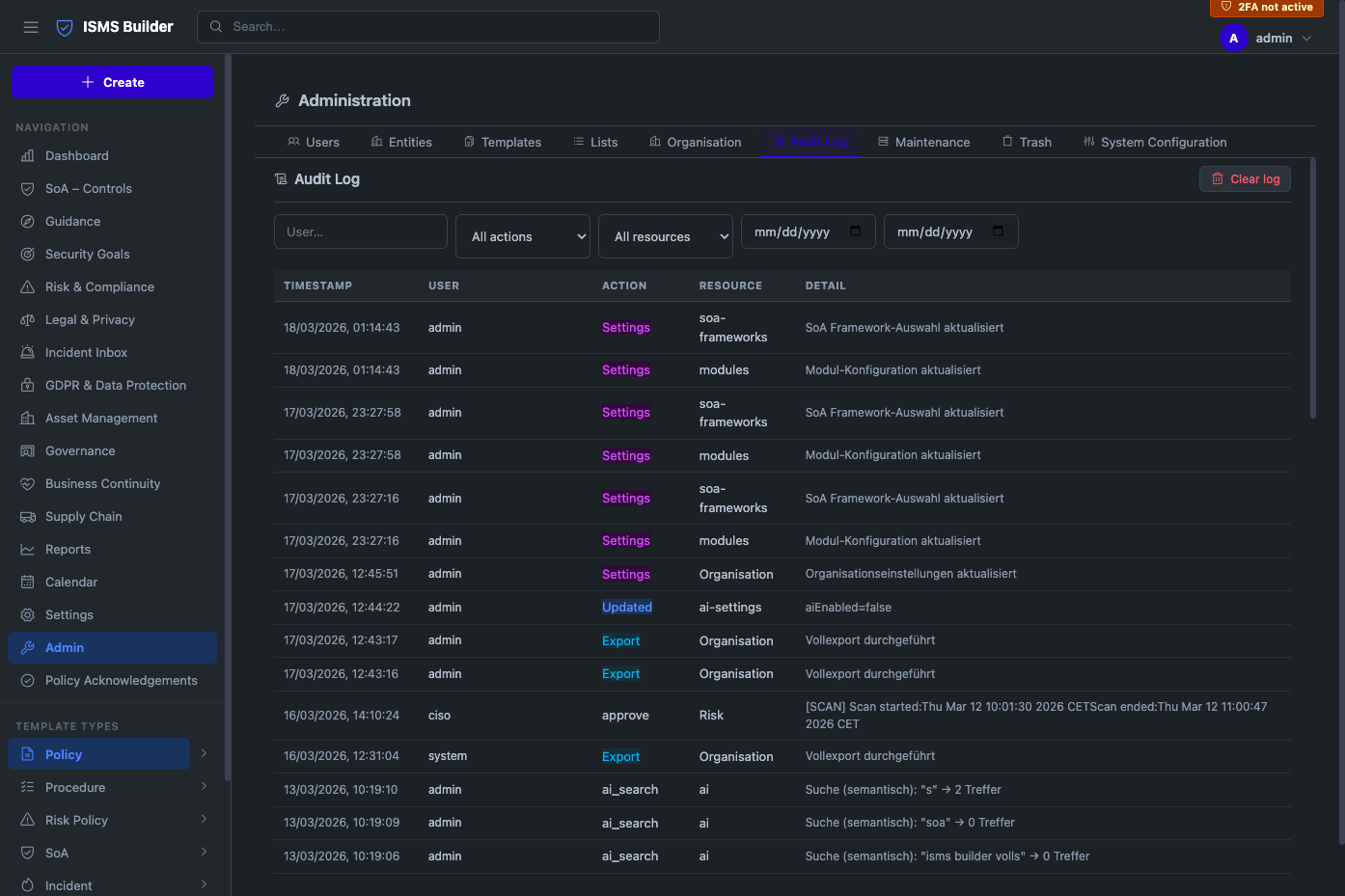The image size is (1345, 896).
Task: Expand the admin user menu chevron
Action: (x=1306, y=39)
